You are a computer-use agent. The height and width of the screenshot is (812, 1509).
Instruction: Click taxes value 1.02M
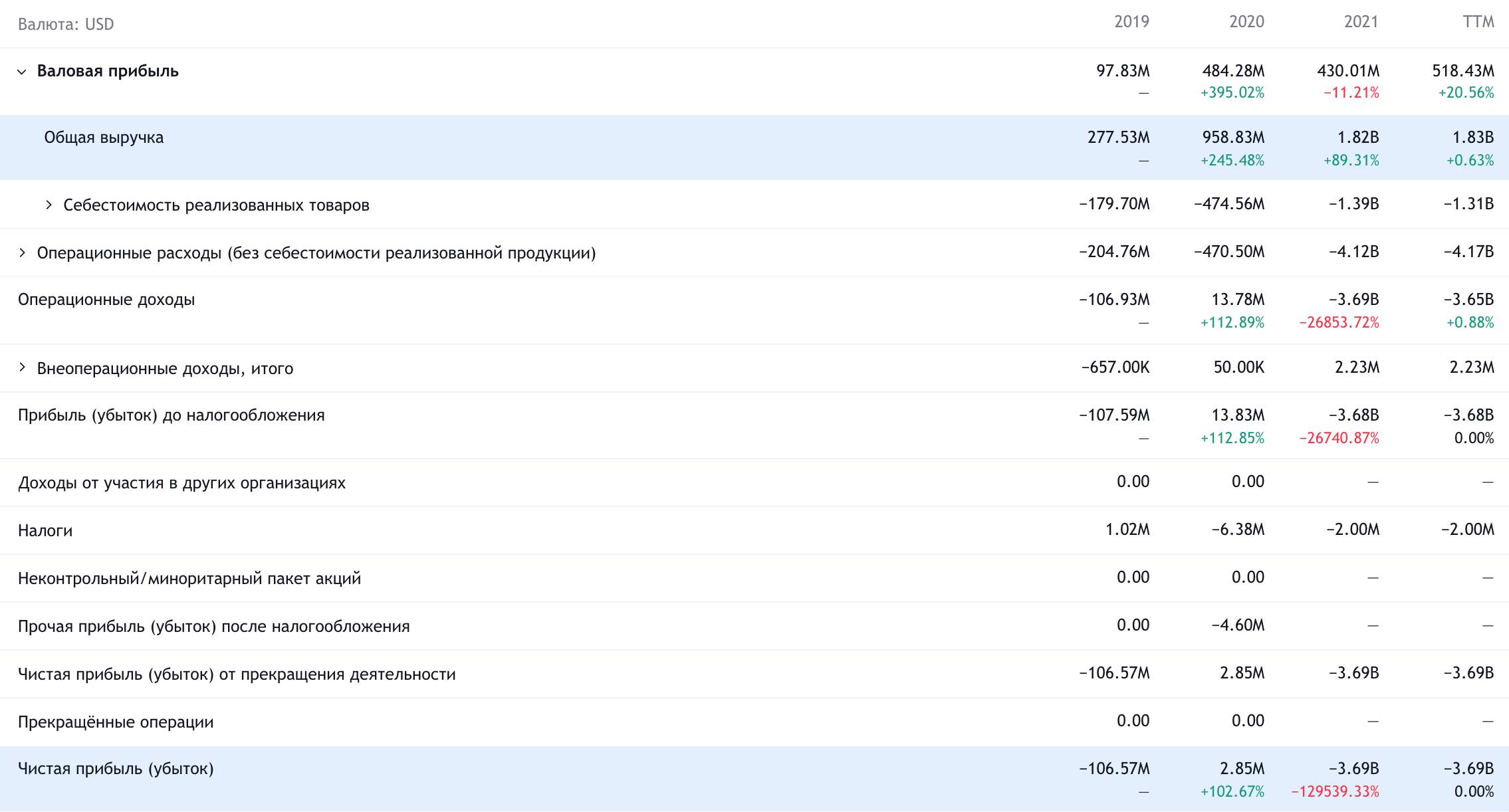(x=1127, y=530)
